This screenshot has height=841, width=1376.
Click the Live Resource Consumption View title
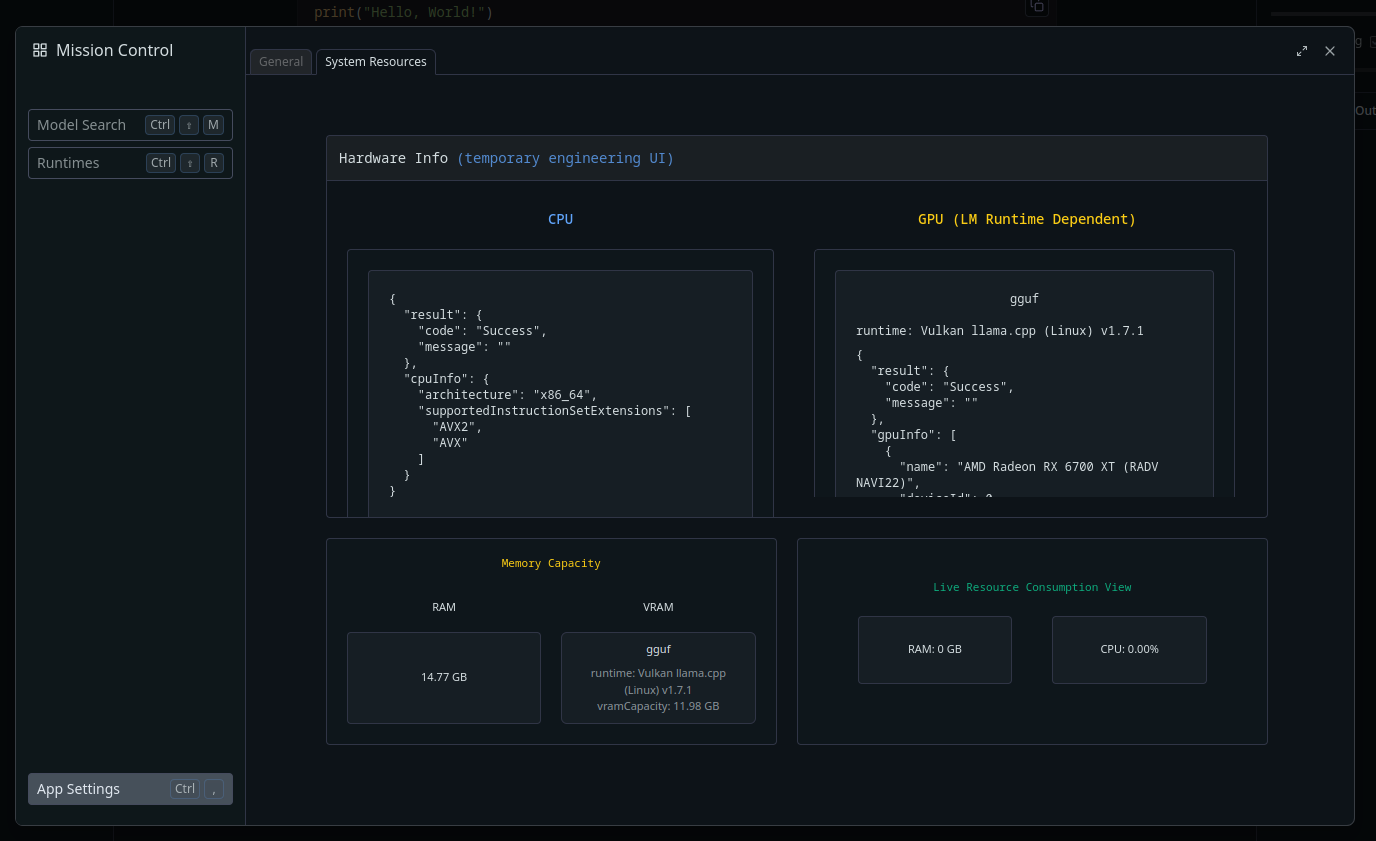point(1032,587)
